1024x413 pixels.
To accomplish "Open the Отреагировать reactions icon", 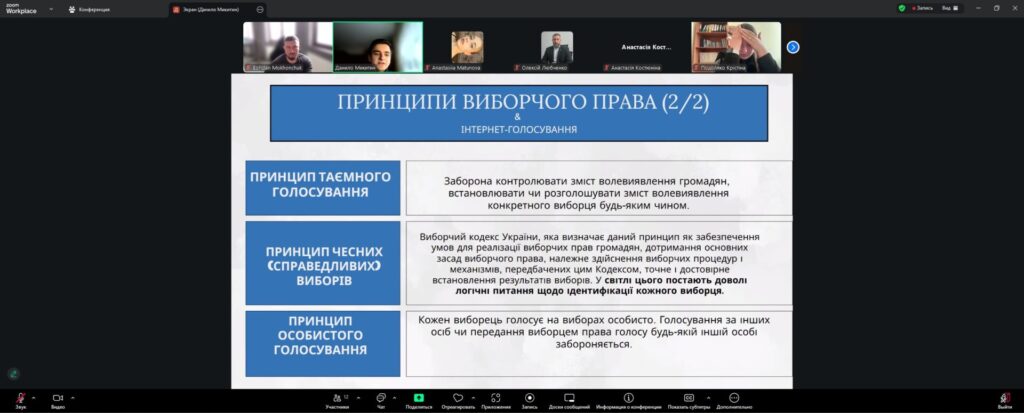I will pos(458,398).
